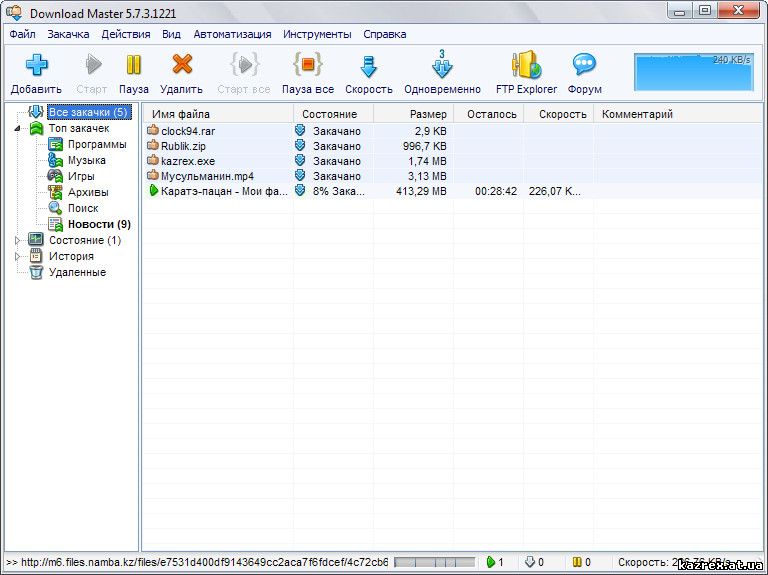Open the Вид menu

[171, 34]
